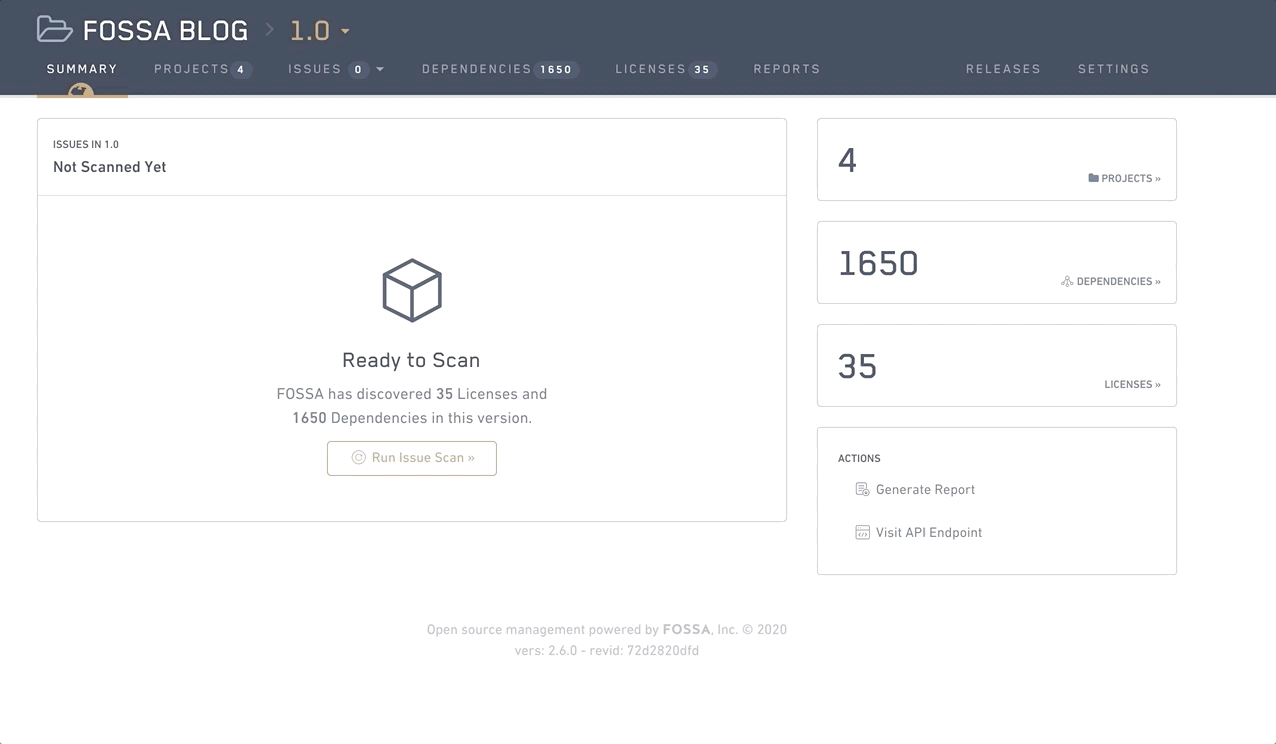Screen dimensions: 1276x744
Task: Click the Visit API Endpoint code icon
Action: click(x=861, y=532)
